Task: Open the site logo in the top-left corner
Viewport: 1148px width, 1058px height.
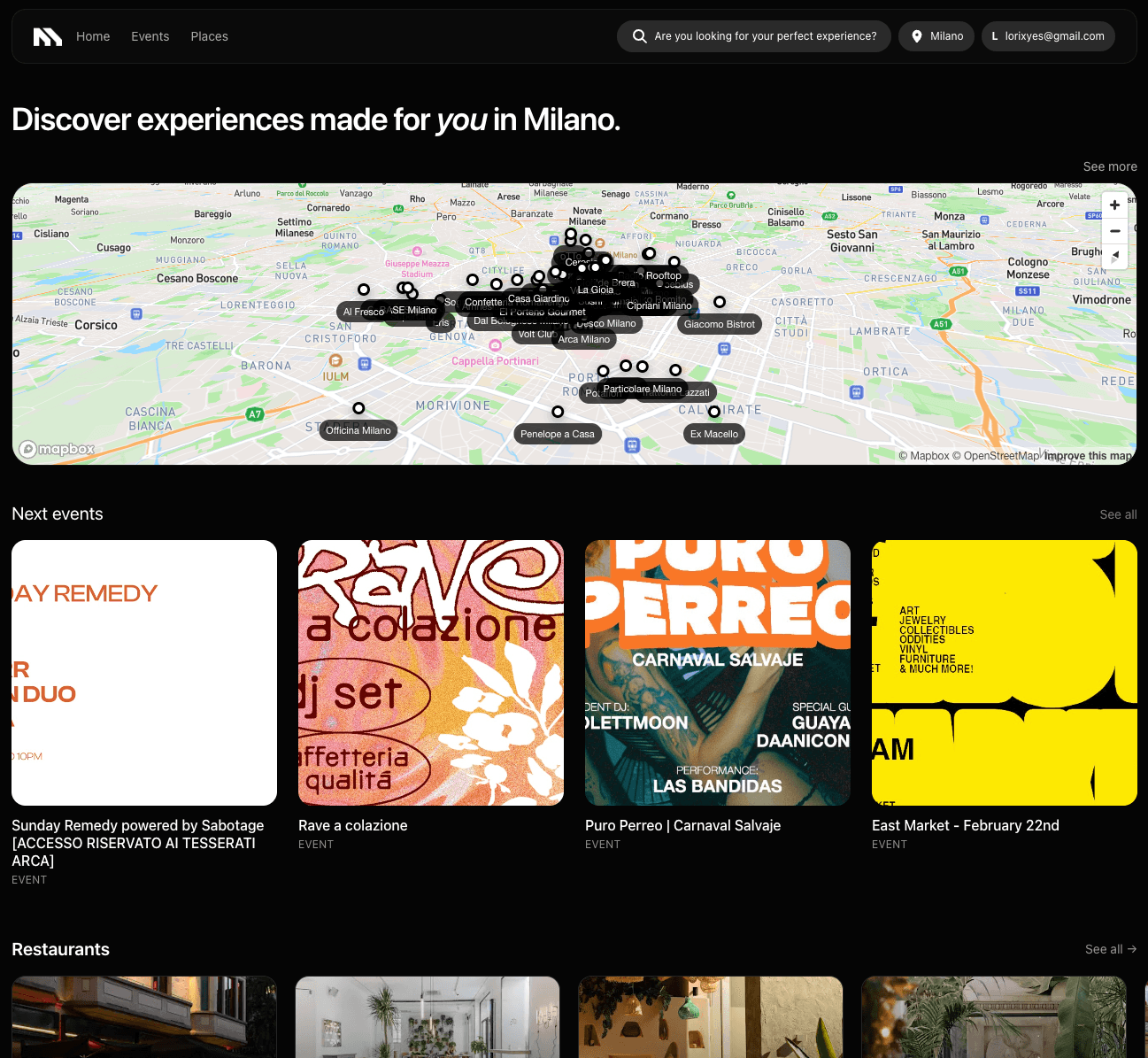Action: (47, 36)
